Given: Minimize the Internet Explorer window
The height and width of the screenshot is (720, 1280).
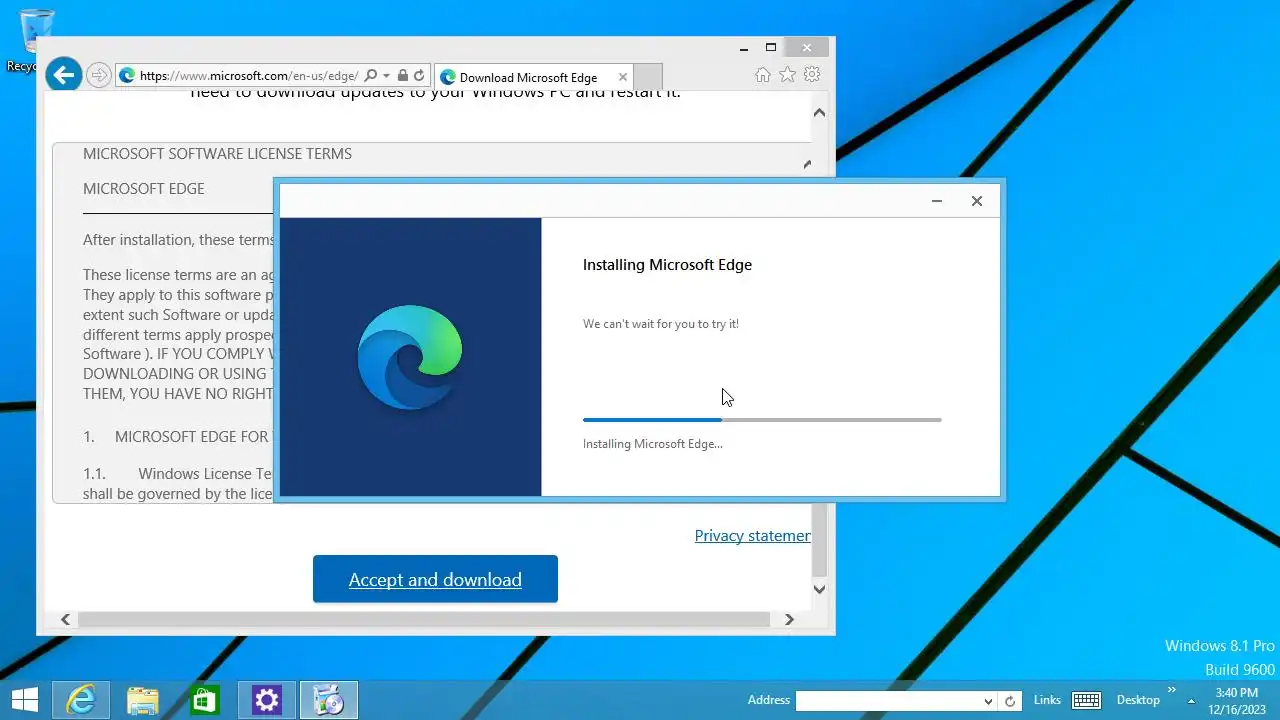Looking at the screenshot, I should pos(743,47).
